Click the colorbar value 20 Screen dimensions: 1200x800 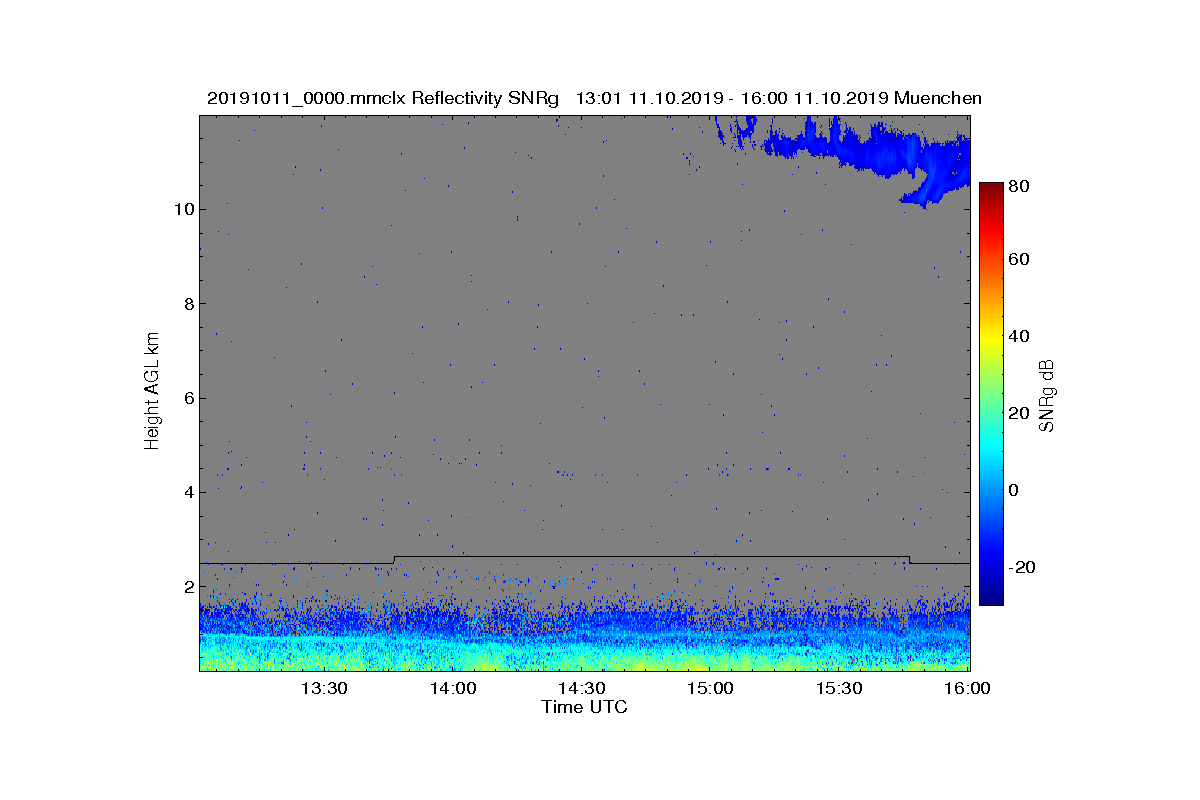tap(1020, 413)
